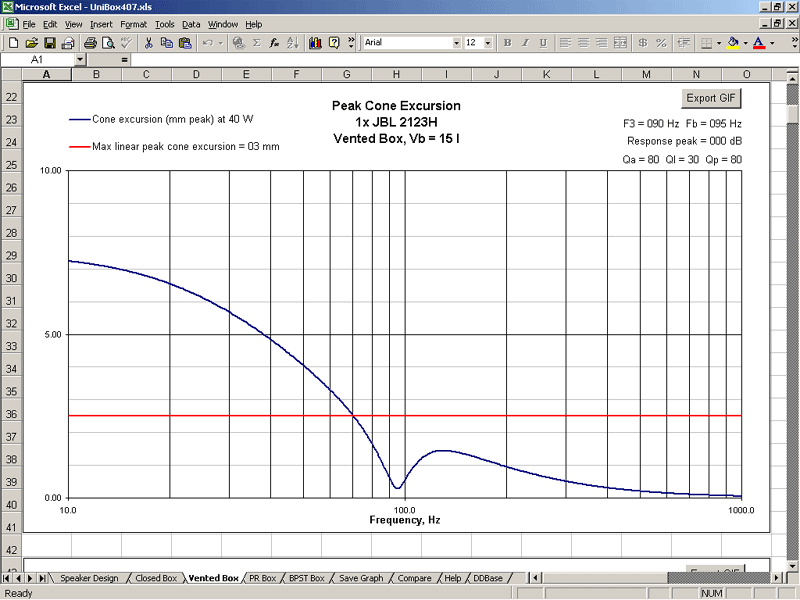800x600 pixels.
Task: Toggle Underline formatting
Action: pos(543,43)
